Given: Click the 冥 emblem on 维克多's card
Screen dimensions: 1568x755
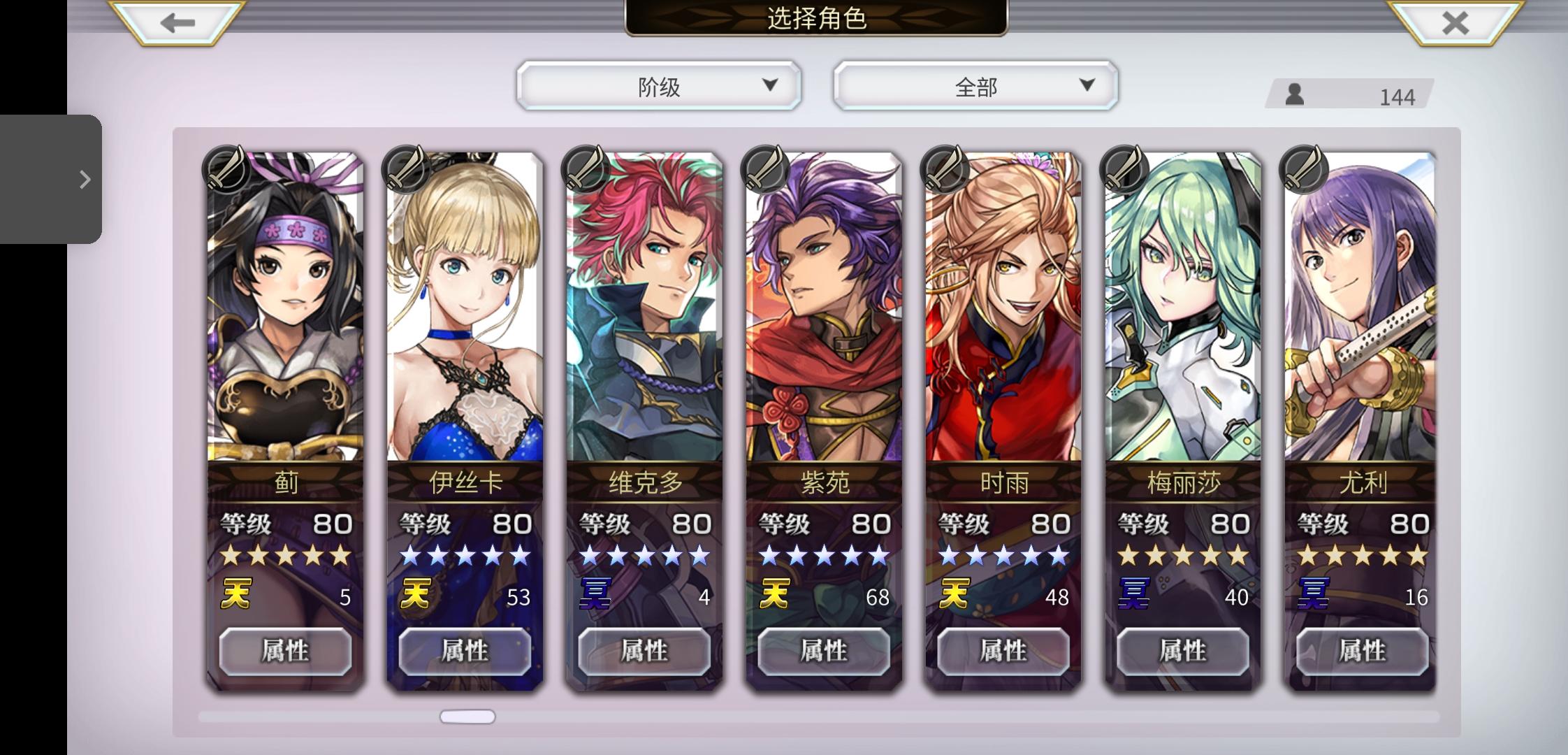Looking at the screenshot, I should click(x=595, y=594).
